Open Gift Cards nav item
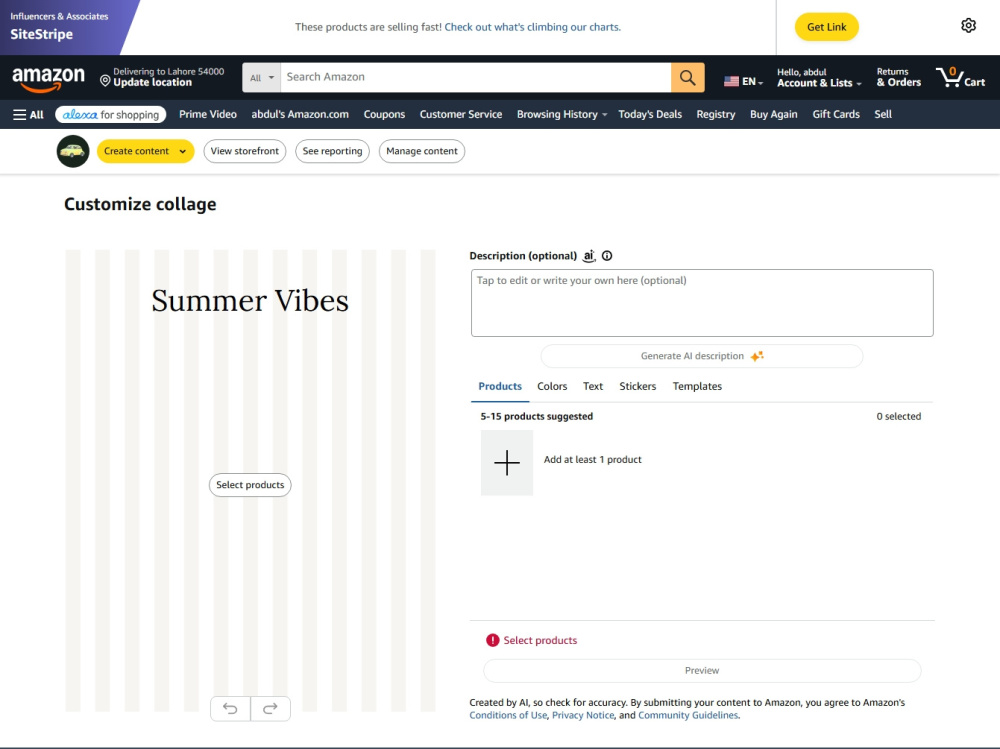This screenshot has height=749, width=1000. (836, 114)
